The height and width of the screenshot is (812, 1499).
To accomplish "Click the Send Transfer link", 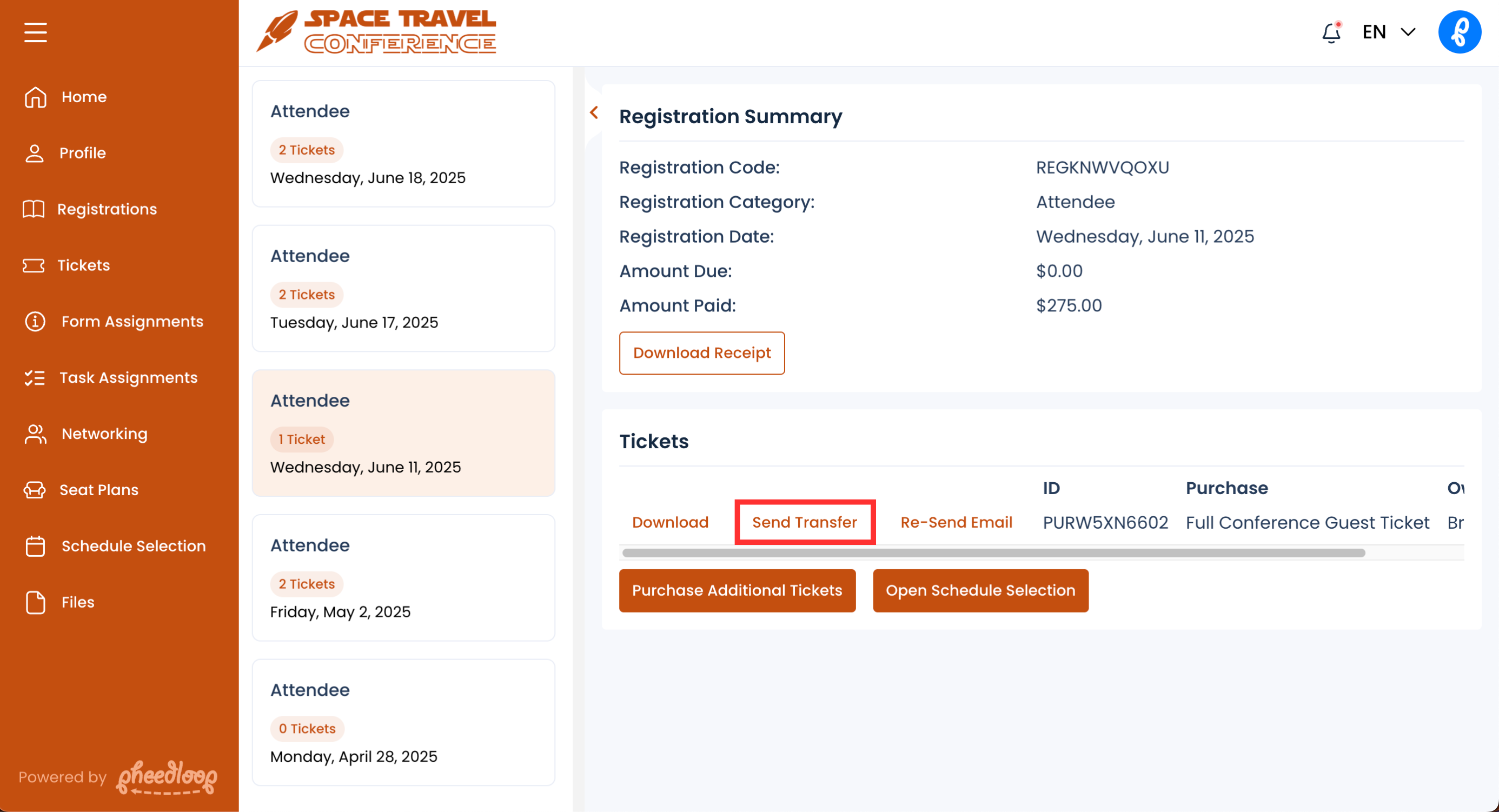I will point(804,522).
